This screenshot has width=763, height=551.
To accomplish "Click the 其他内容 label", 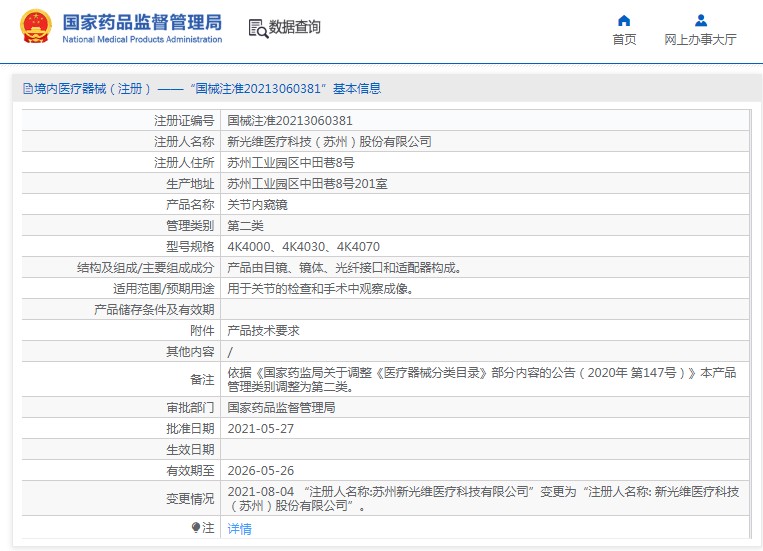I will click(x=190, y=351).
